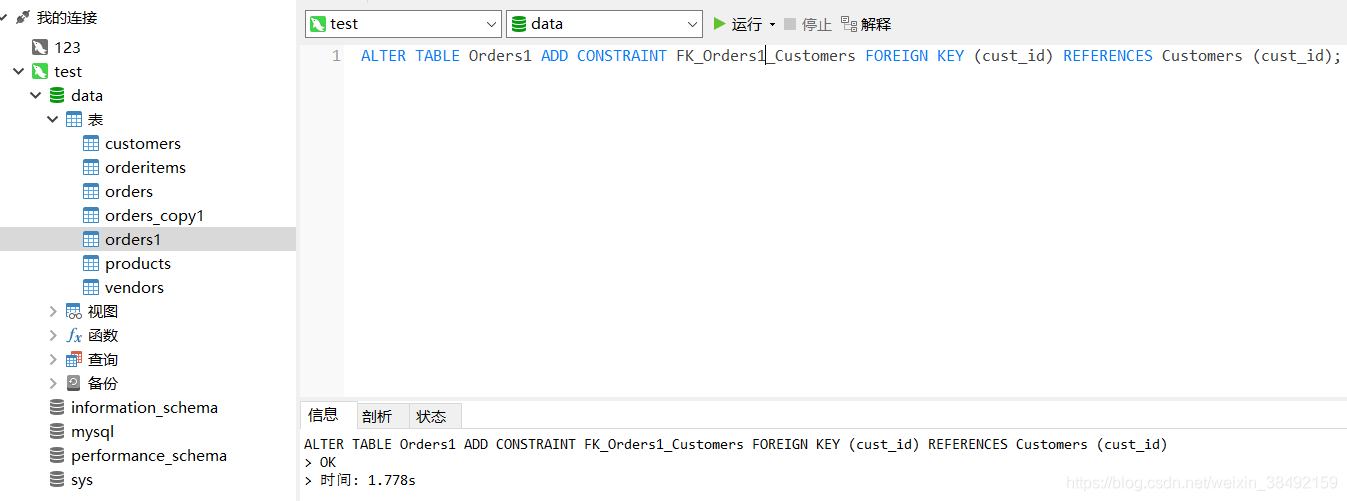Expand the 视图 views node

[53, 311]
